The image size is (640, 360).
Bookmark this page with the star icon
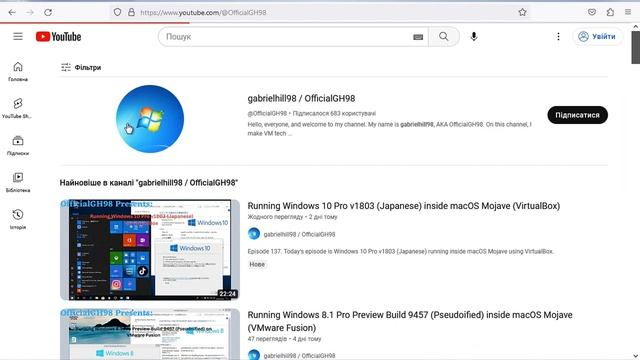tap(522, 12)
